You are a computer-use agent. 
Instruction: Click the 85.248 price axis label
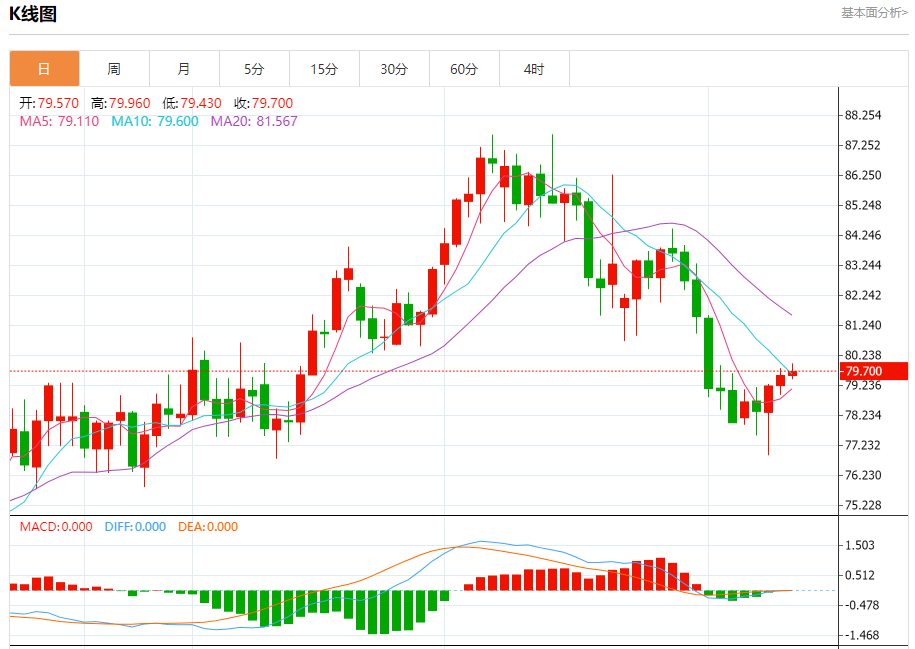click(863, 205)
